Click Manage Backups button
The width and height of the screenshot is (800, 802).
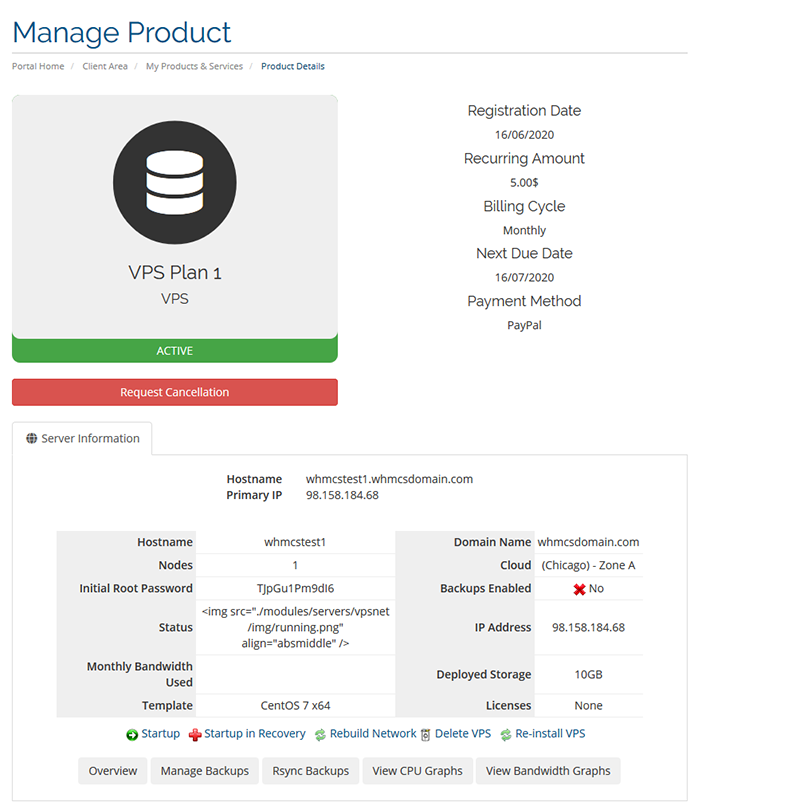[x=205, y=771]
